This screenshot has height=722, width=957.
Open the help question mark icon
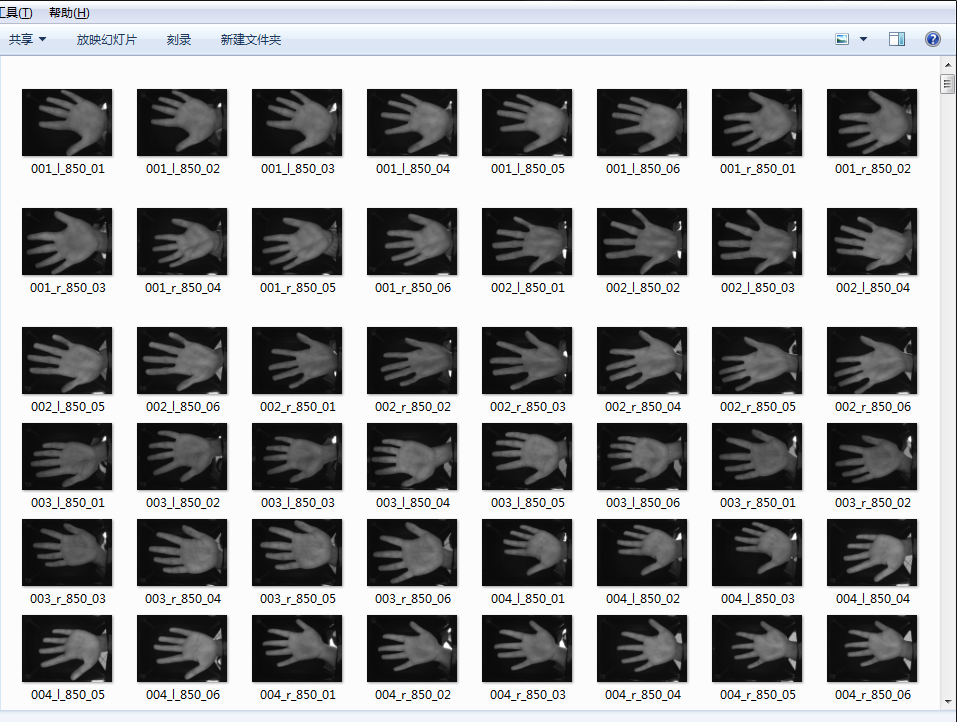[x=933, y=40]
